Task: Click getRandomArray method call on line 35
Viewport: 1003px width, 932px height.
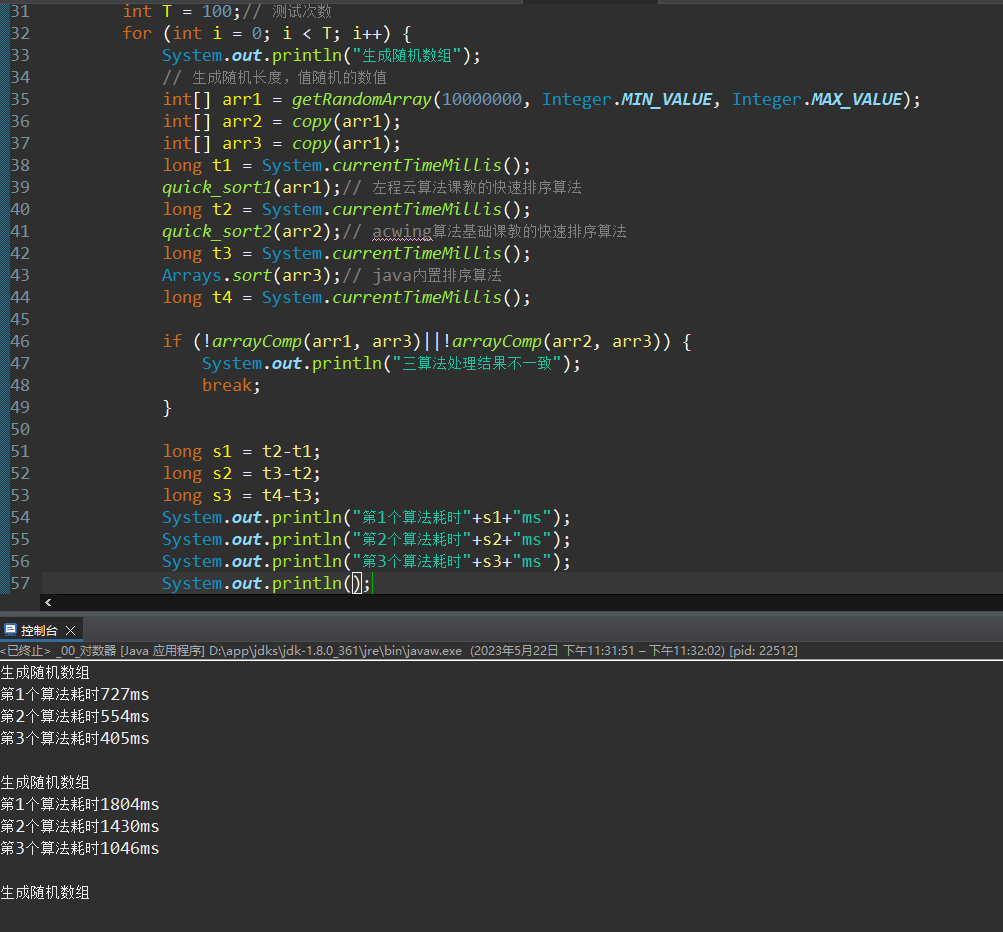Action: [x=362, y=99]
